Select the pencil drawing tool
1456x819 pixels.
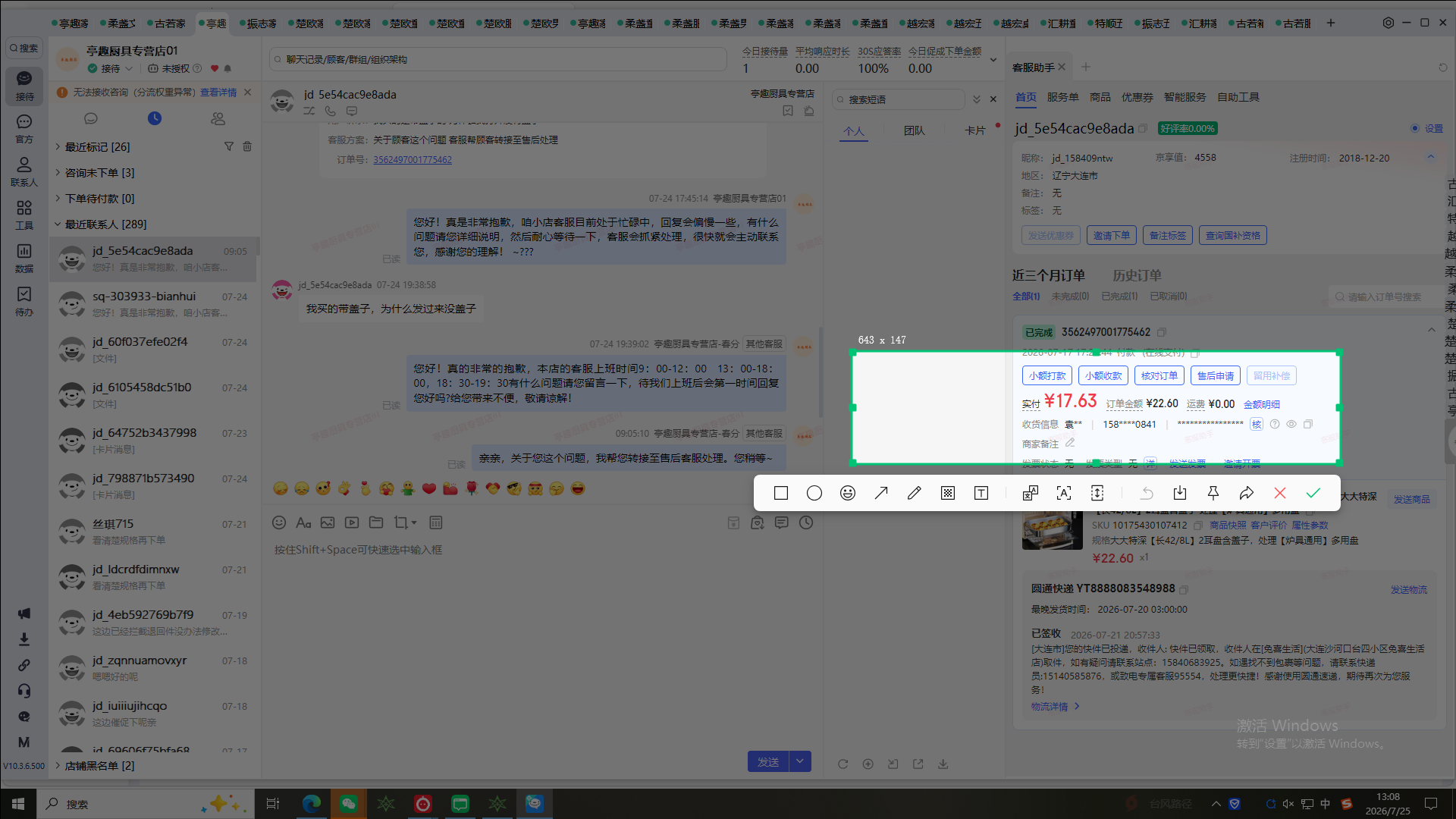point(915,494)
